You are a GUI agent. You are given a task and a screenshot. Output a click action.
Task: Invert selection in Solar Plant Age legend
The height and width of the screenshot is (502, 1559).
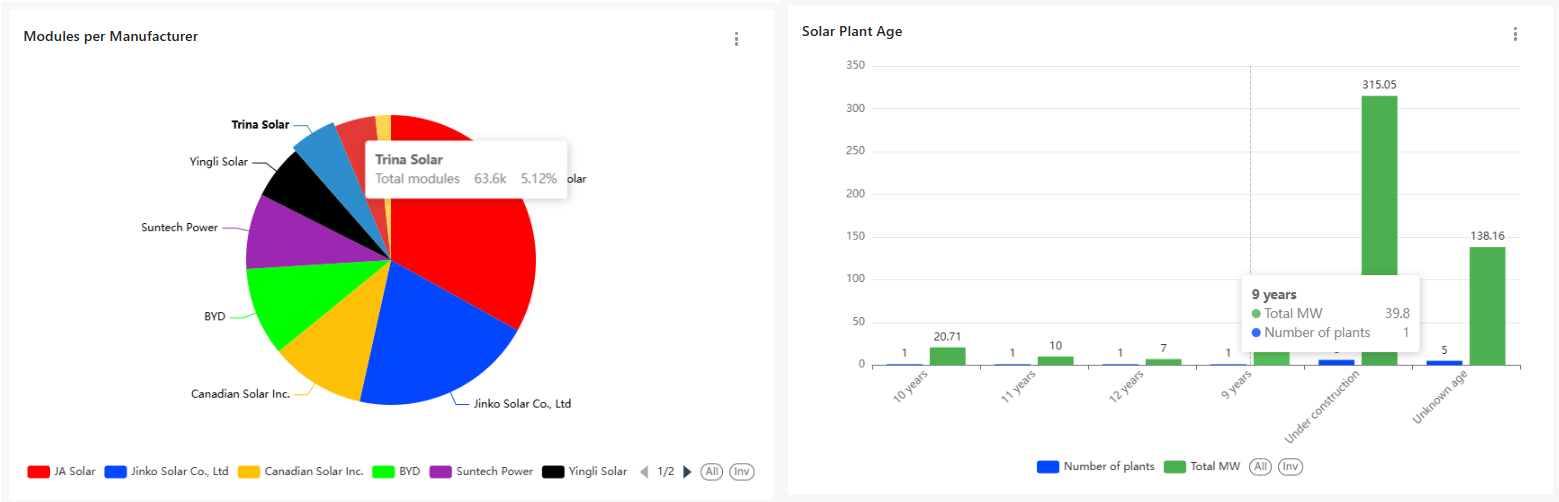tap(1290, 466)
